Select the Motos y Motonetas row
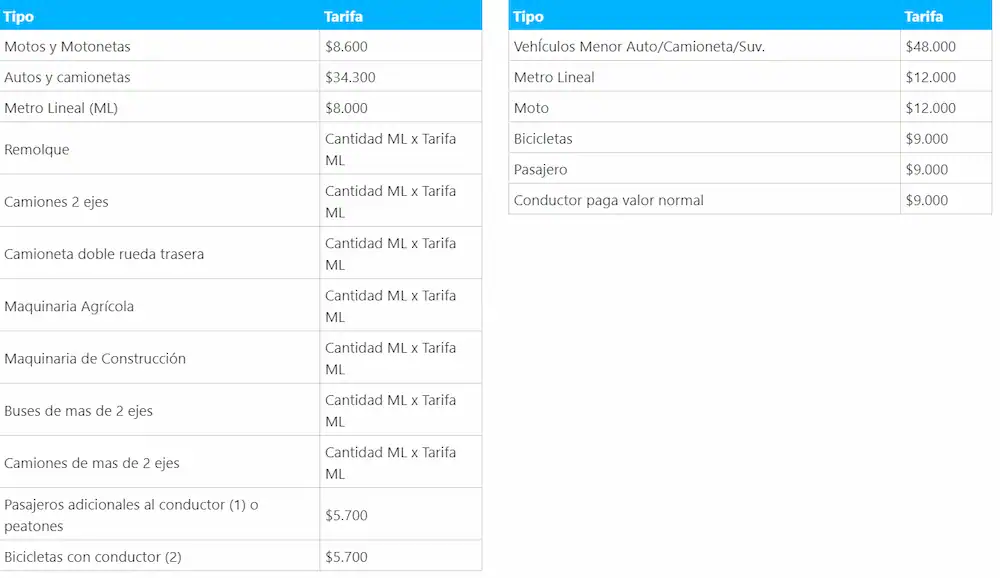This screenshot has width=1000, height=578. (x=241, y=46)
